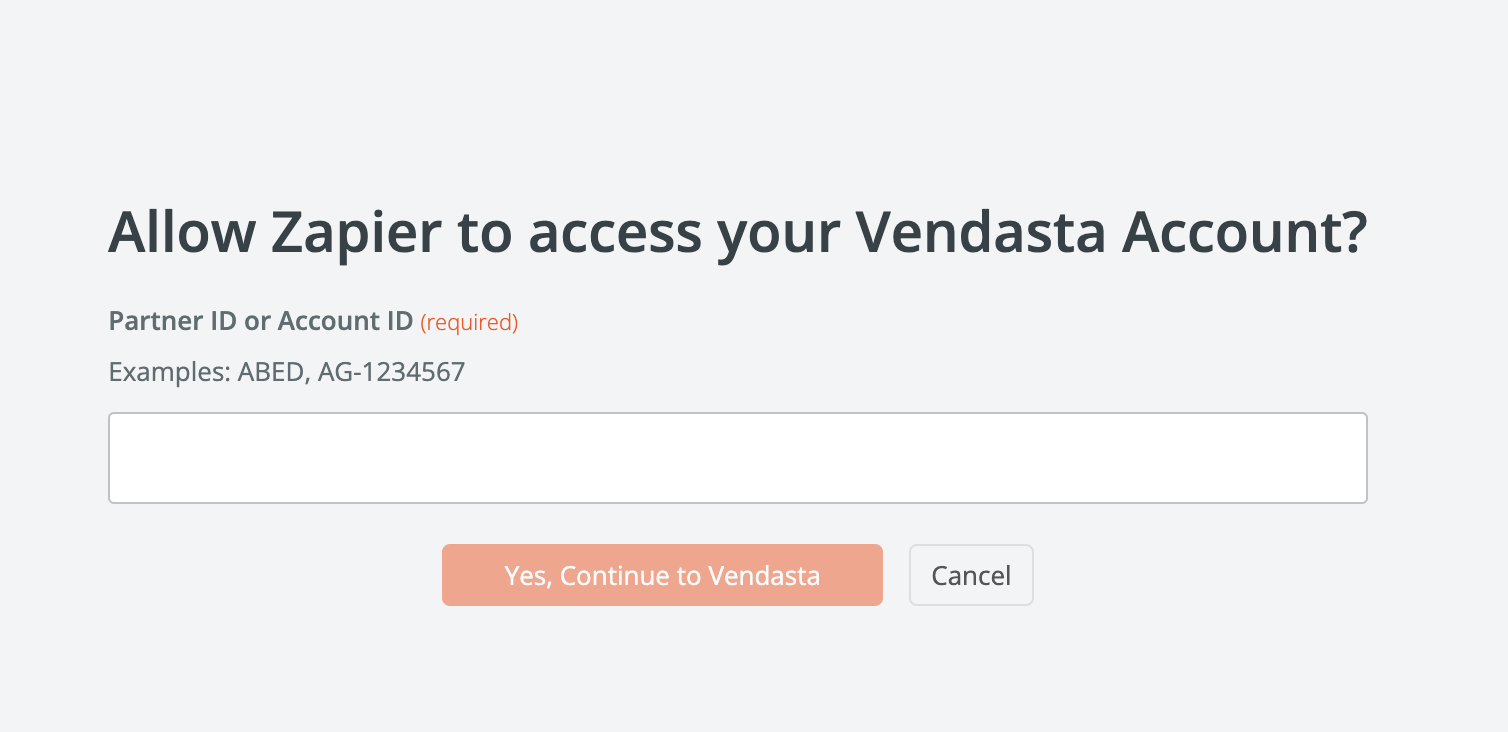Focus the empty text box under Examples
Viewport: 1508px width, 732px height.
(737, 458)
